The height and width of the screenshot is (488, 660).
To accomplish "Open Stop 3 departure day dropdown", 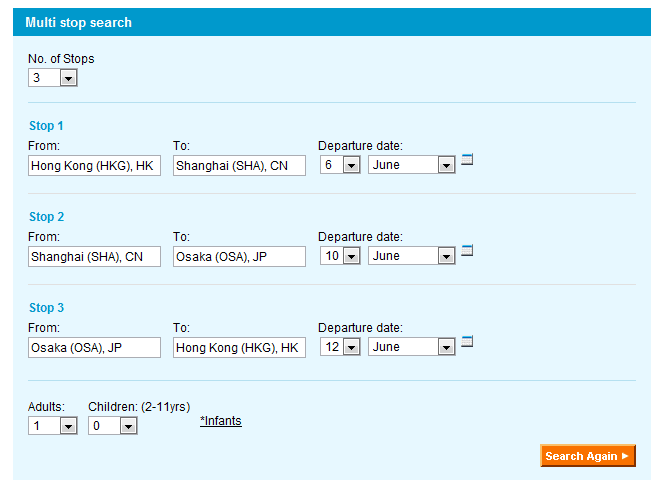I will click(x=340, y=348).
